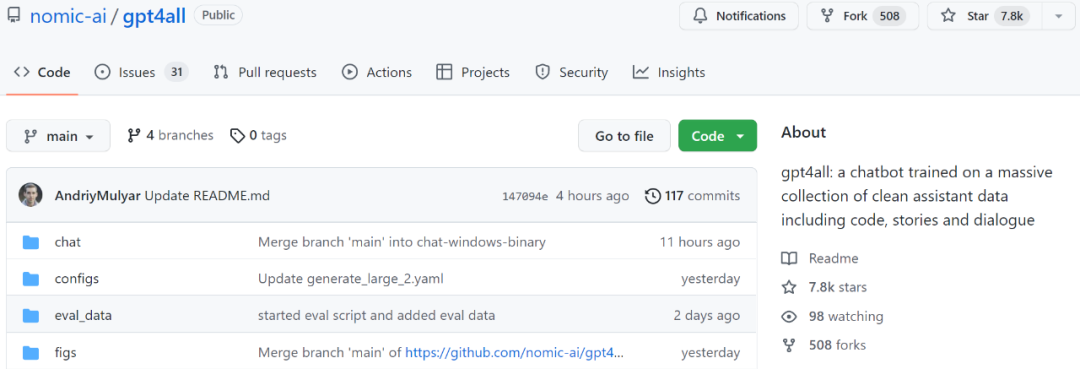Expand the Star options dropdown arrow

pos(1059,16)
